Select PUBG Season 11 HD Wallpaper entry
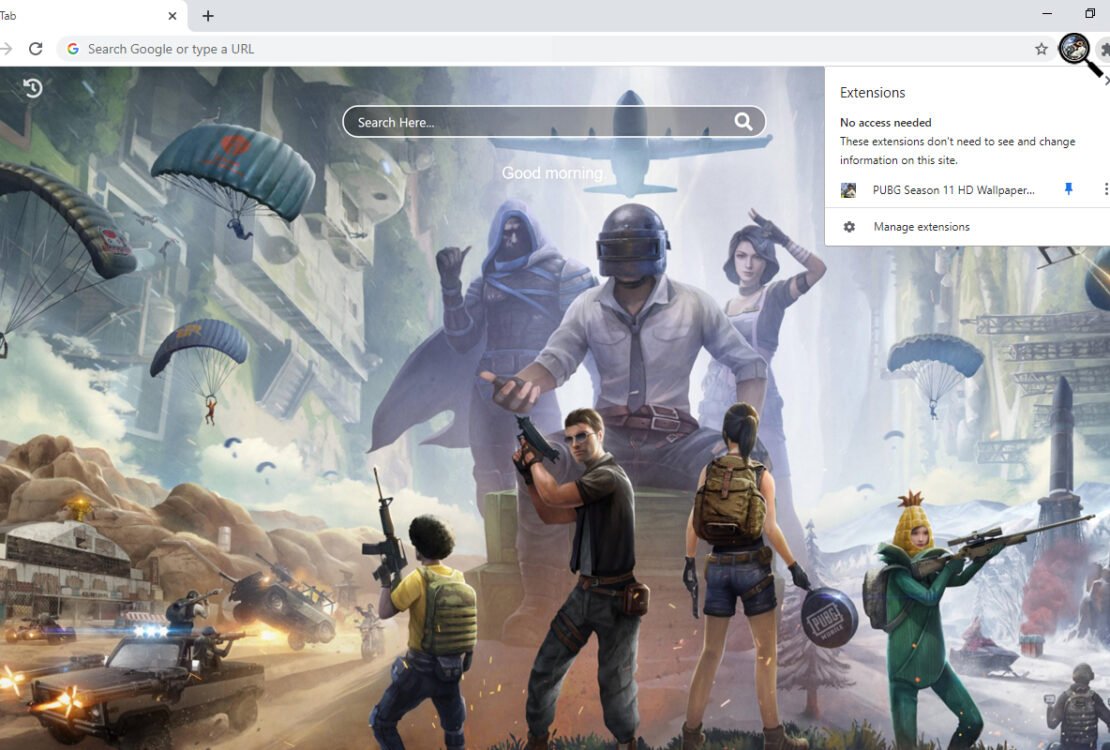Image resolution: width=1110 pixels, height=750 pixels. point(952,190)
